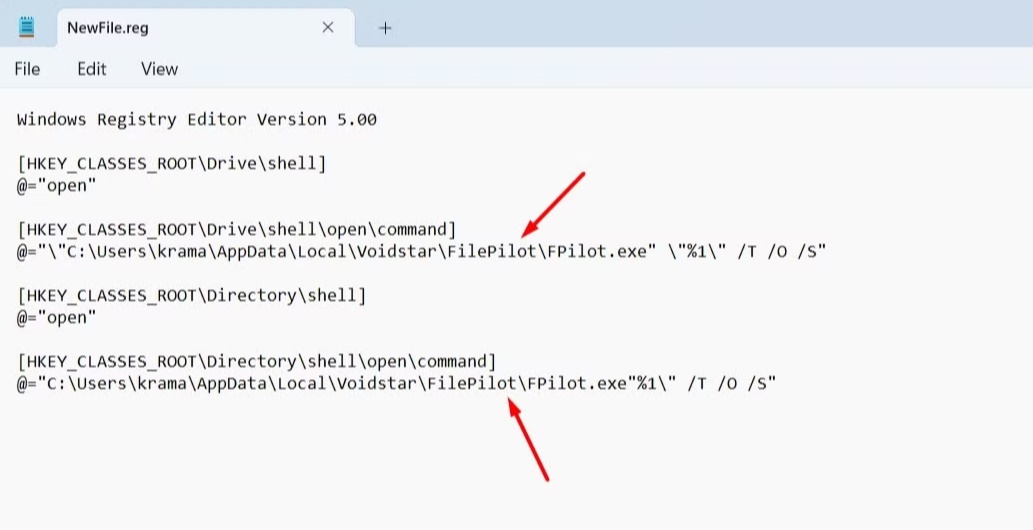Screen dimensions: 1033x530
Task: Close the NewFile.reg tab
Action: click(x=327, y=27)
